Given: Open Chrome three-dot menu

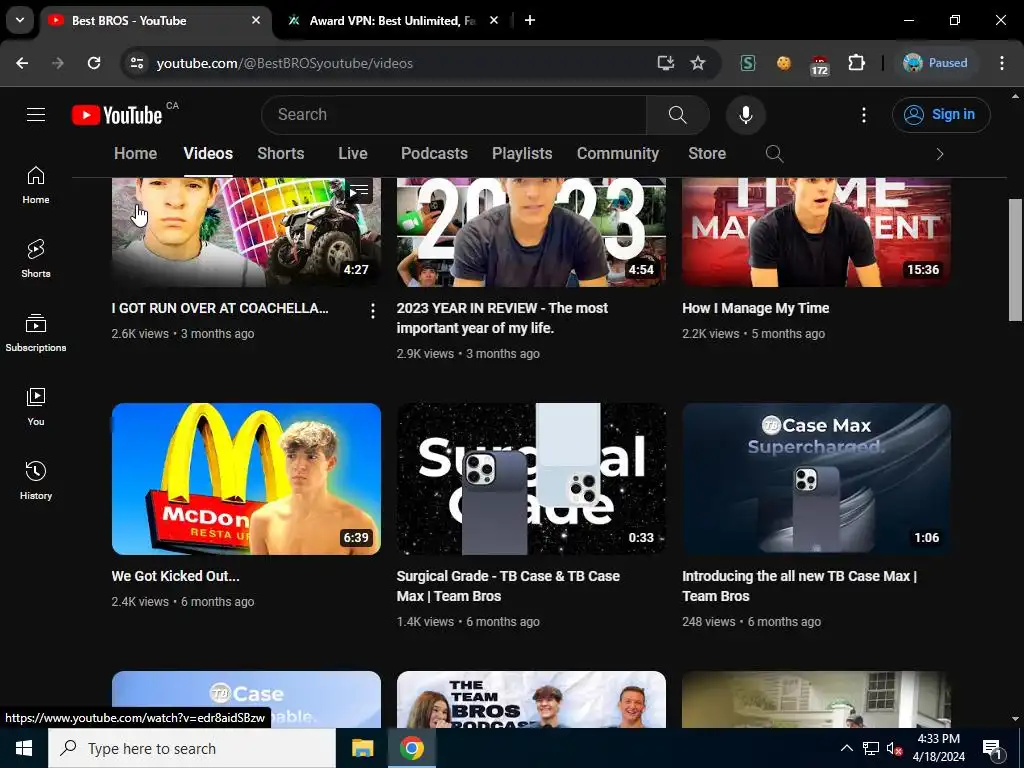Looking at the screenshot, I should point(1002,63).
